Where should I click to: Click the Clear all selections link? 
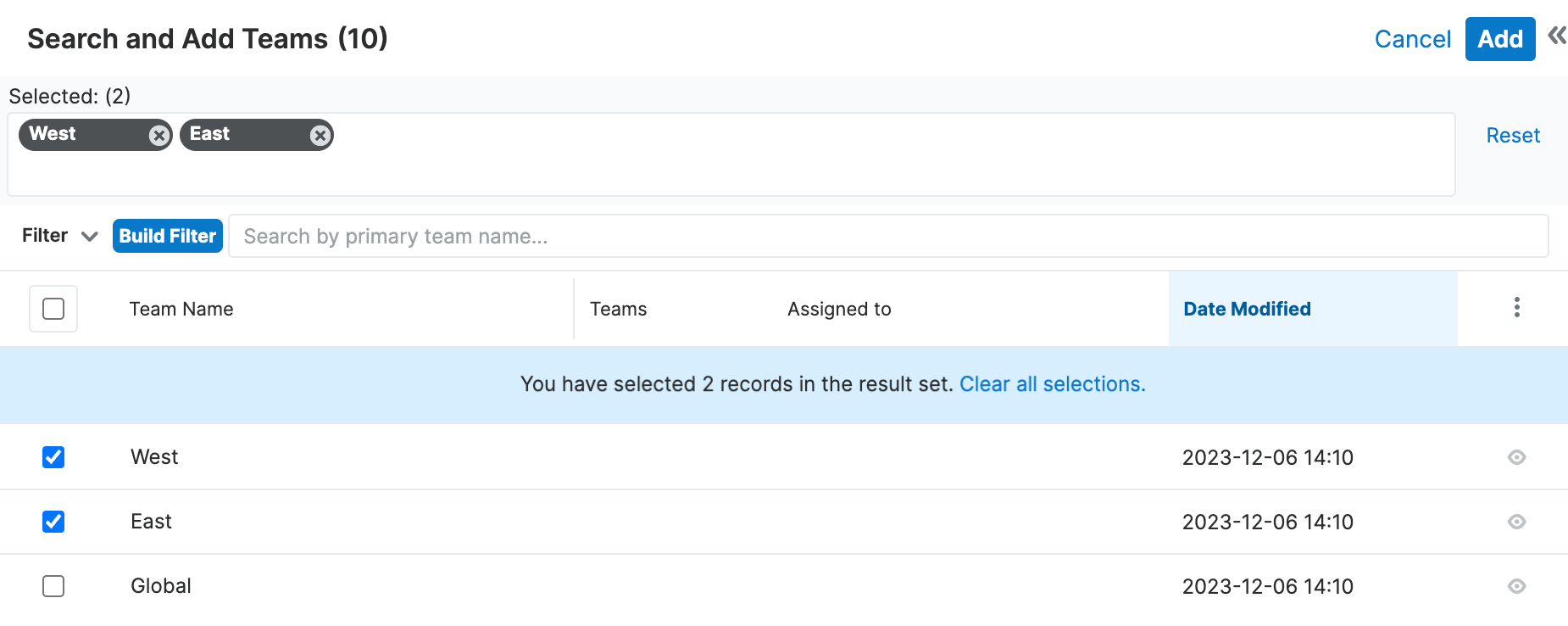[1052, 384]
